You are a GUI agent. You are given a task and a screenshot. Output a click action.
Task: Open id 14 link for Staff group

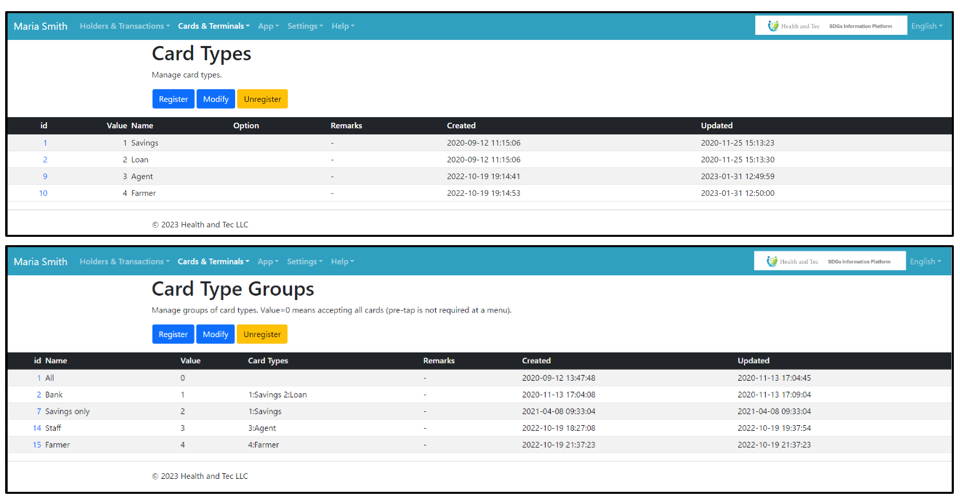[x=37, y=428]
